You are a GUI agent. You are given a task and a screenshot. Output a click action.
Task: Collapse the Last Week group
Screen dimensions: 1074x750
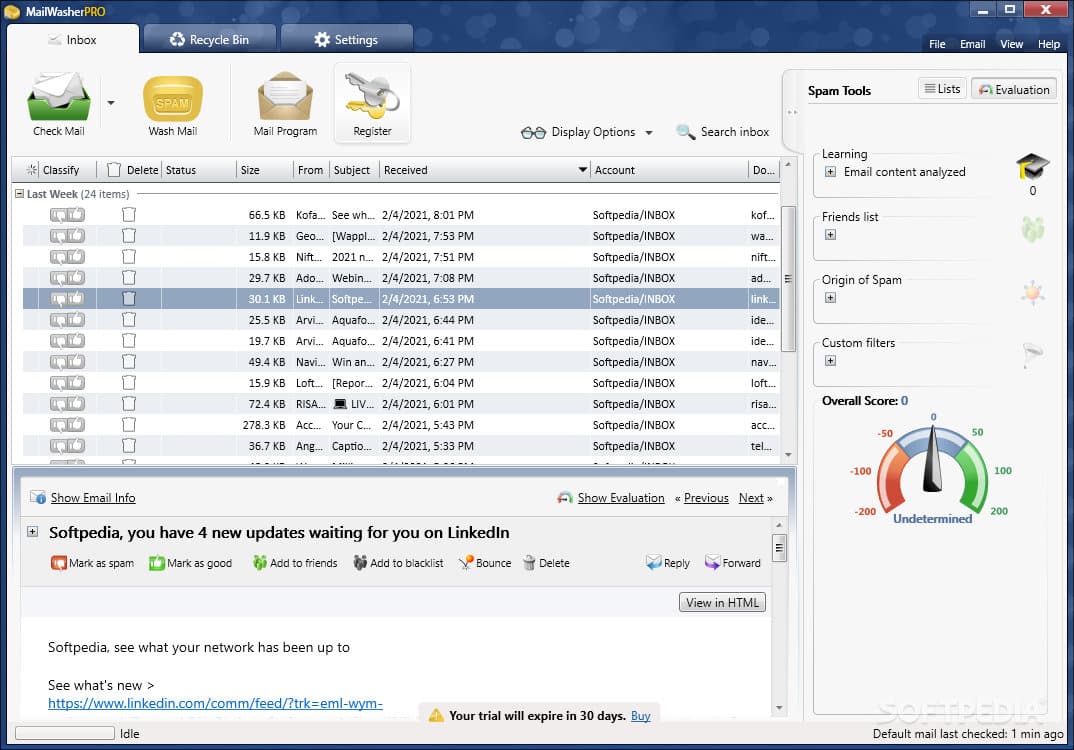point(19,194)
